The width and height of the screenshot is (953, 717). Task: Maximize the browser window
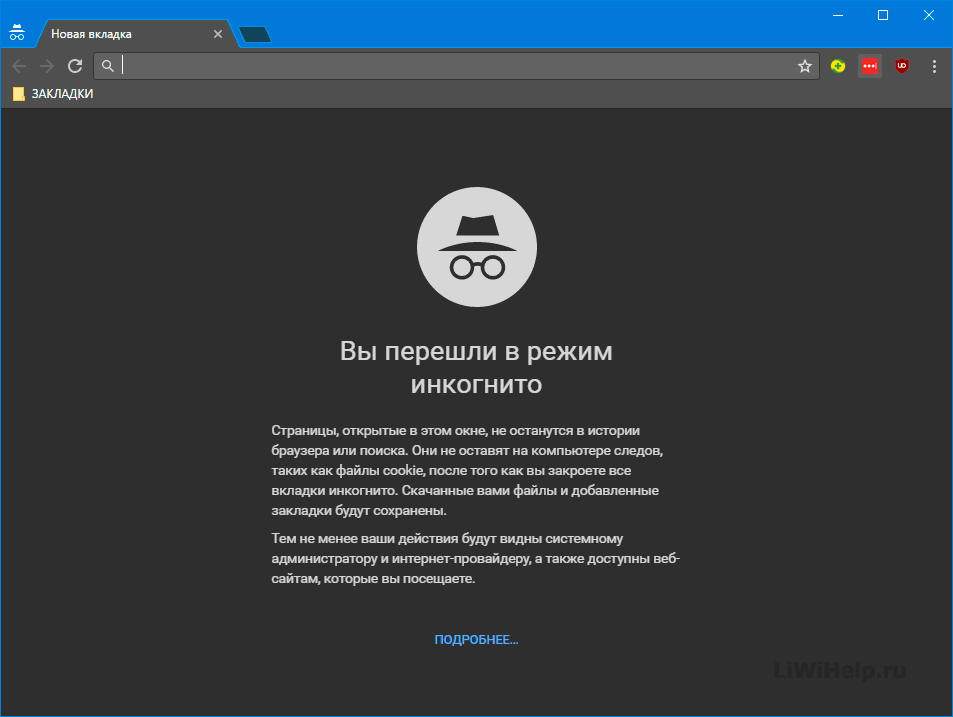tap(883, 15)
